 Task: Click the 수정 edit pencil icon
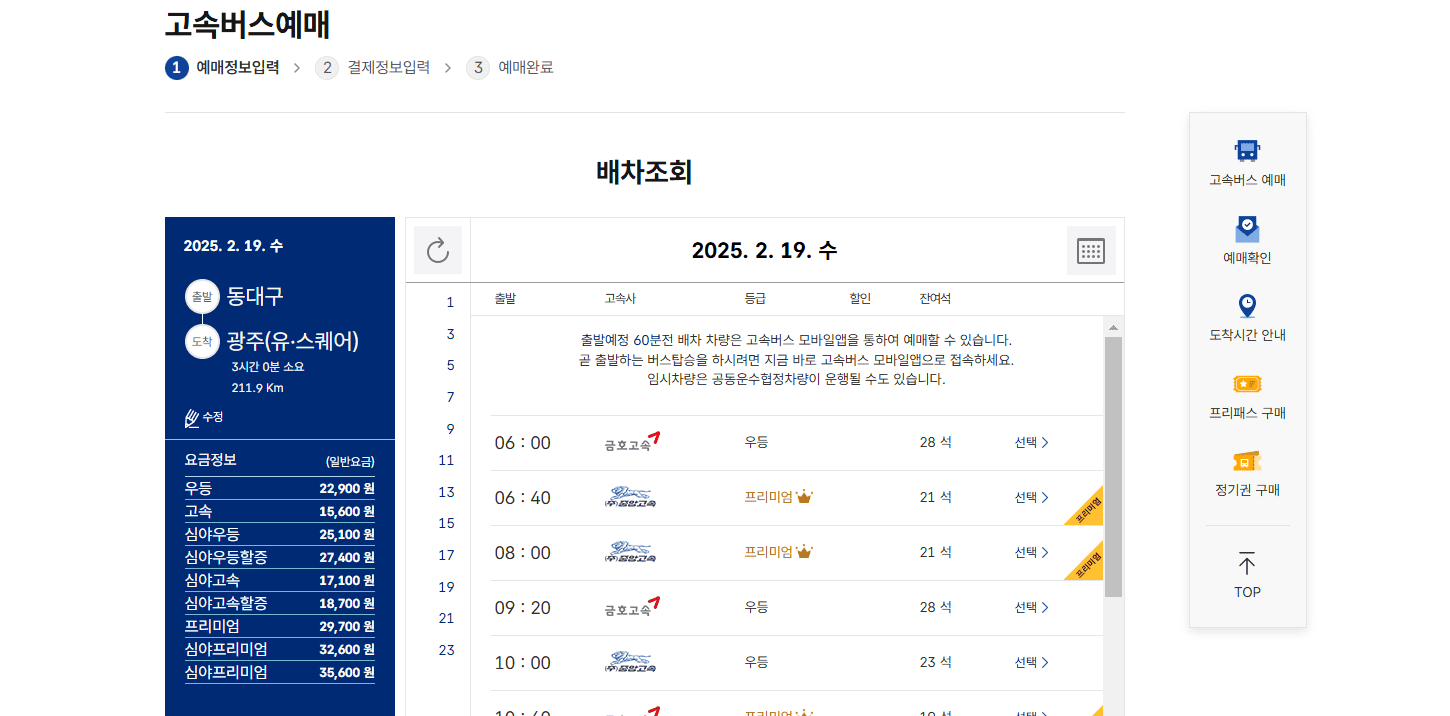tap(192, 417)
